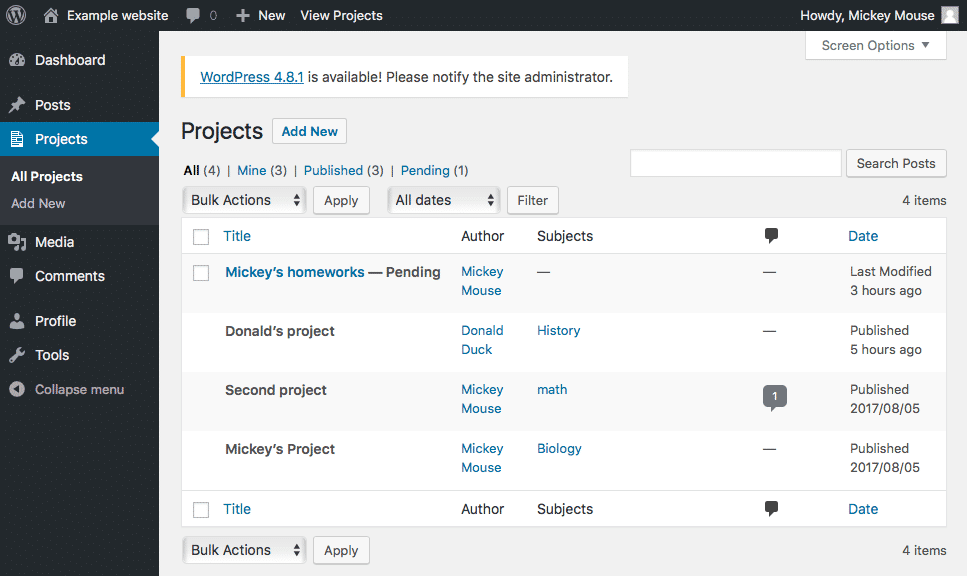Open comment count bubble for Second project

click(775, 398)
